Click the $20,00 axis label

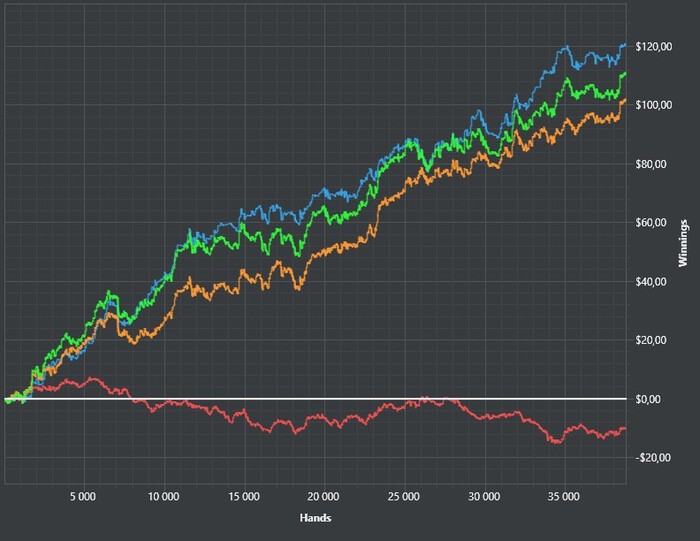click(651, 340)
